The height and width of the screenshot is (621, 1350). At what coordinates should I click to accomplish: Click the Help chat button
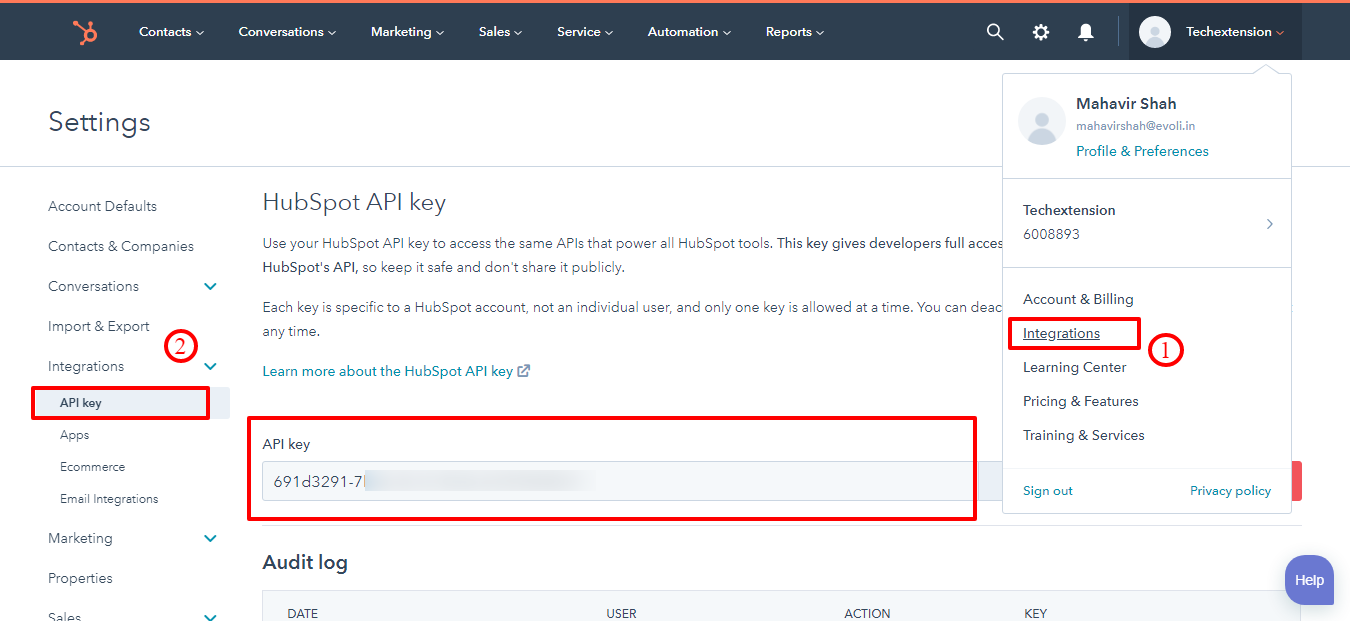tap(1309, 580)
